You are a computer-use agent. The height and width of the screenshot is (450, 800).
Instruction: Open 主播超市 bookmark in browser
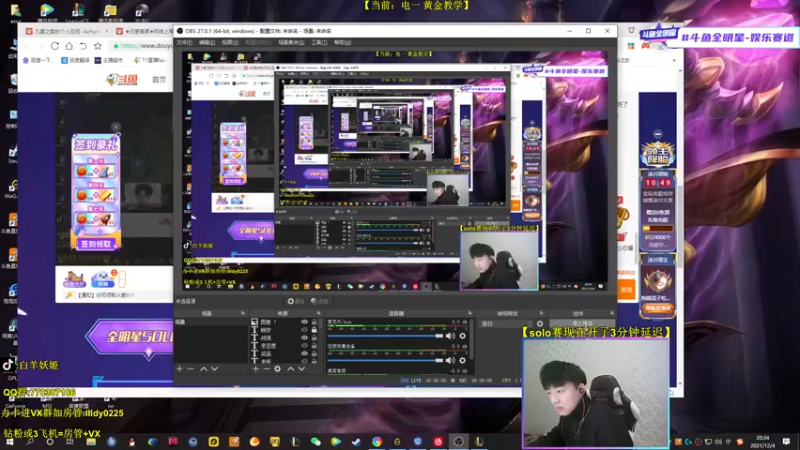(x=109, y=60)
